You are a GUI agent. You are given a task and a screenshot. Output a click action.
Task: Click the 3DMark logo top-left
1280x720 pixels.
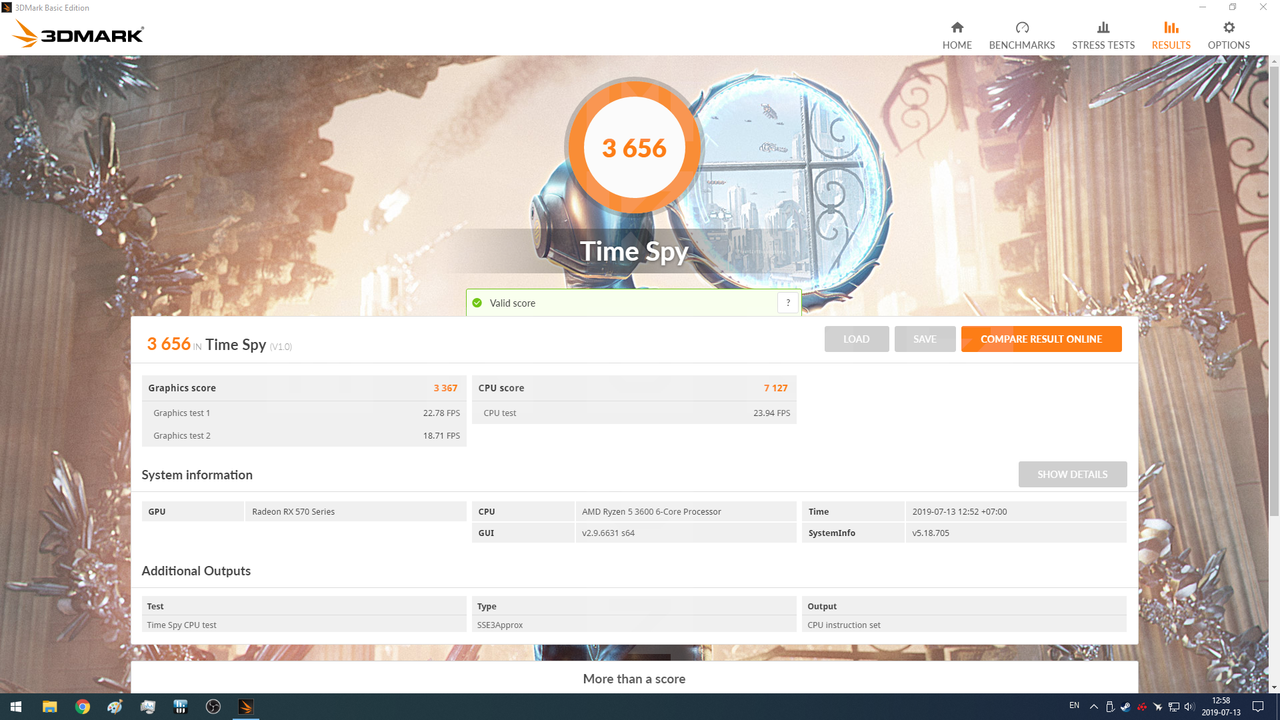[x=75, y=32]
